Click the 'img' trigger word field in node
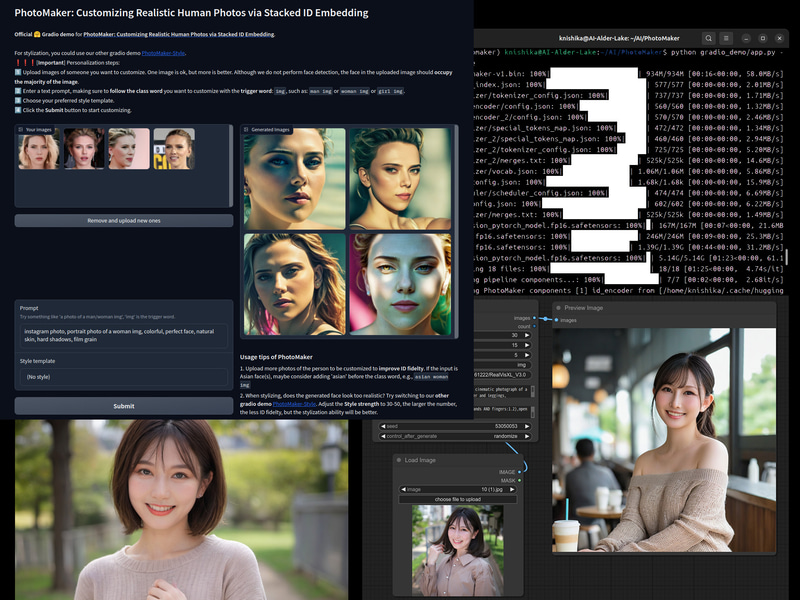Image resolution: width=800 pixels, height=600 pixels. [502, 365]
